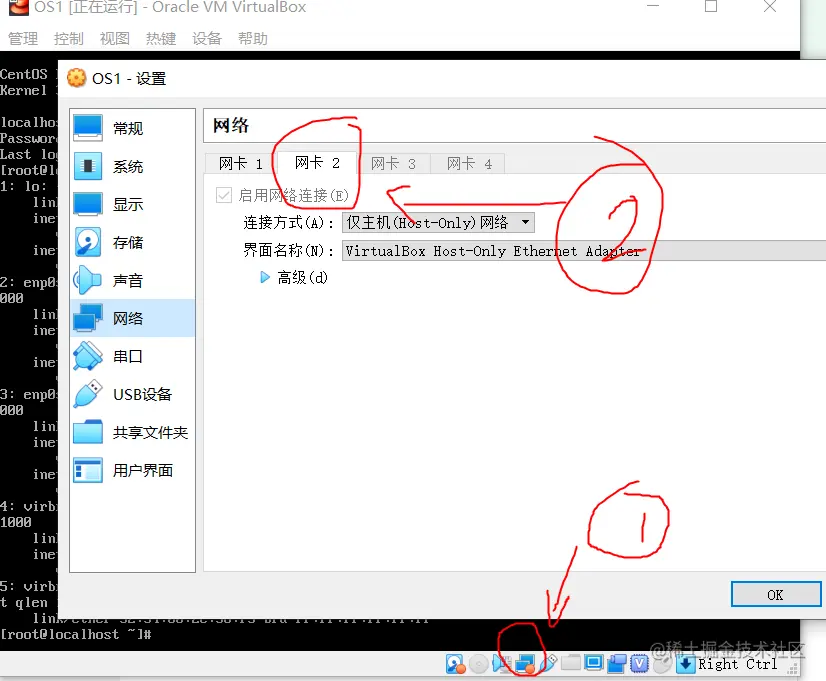Click the virtualization chip status icon

[x=639, y=663]
